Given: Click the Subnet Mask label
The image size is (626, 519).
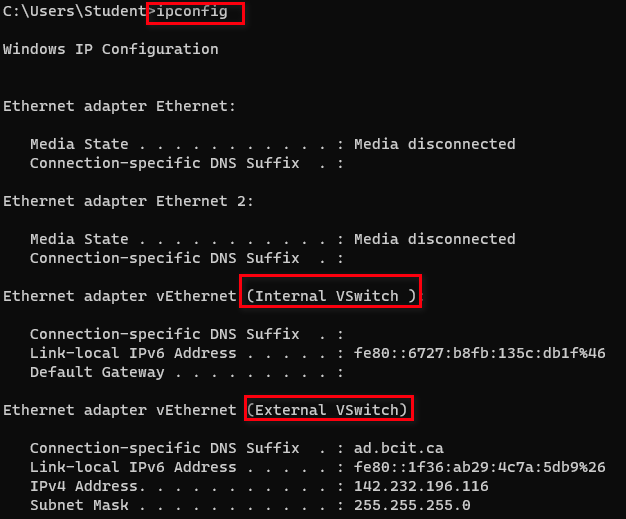Looking at the screenshot, I should coord(79,505).
